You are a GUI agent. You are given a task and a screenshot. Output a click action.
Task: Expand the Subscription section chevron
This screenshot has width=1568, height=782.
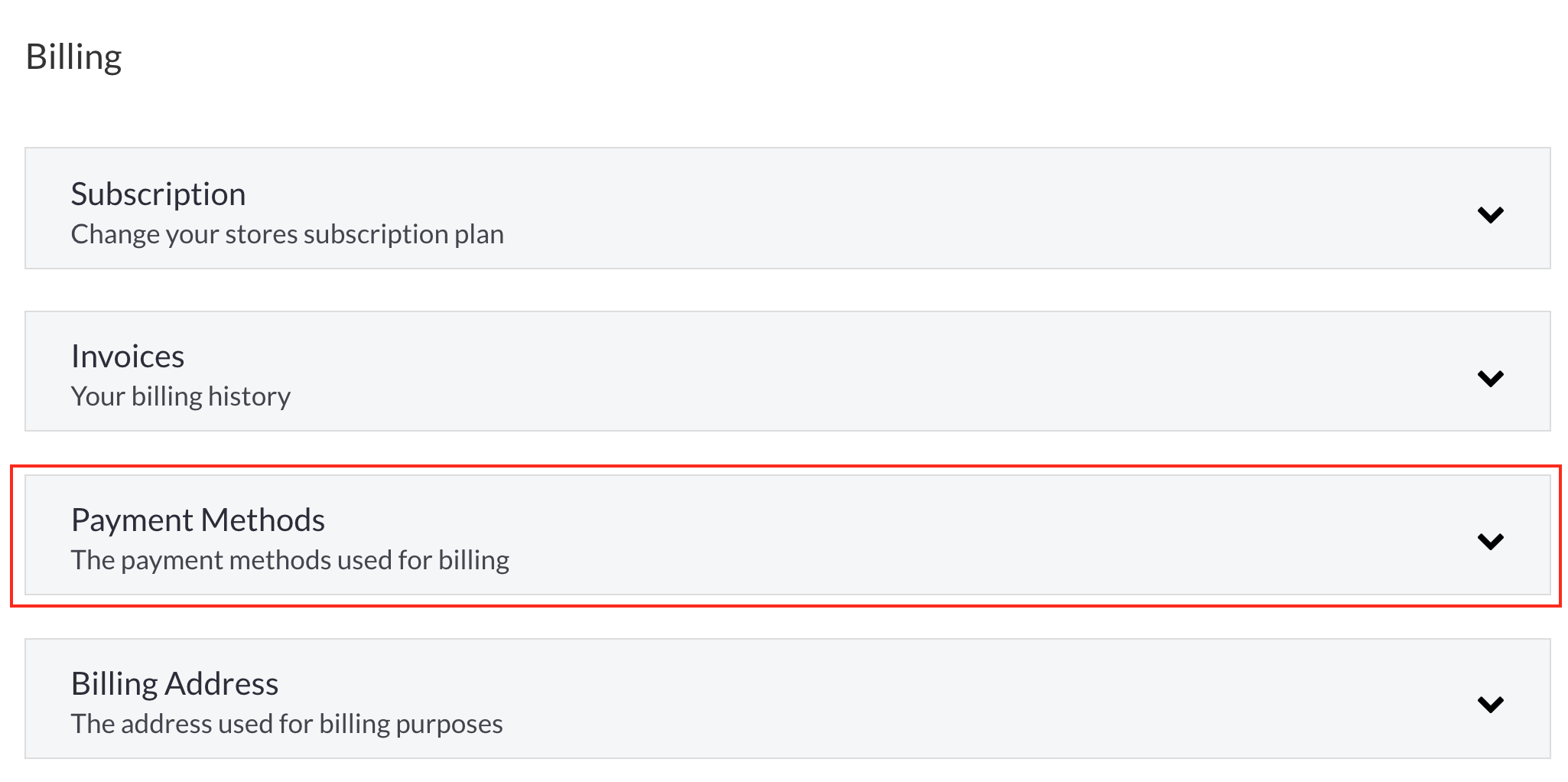[x=1490, y=214]
